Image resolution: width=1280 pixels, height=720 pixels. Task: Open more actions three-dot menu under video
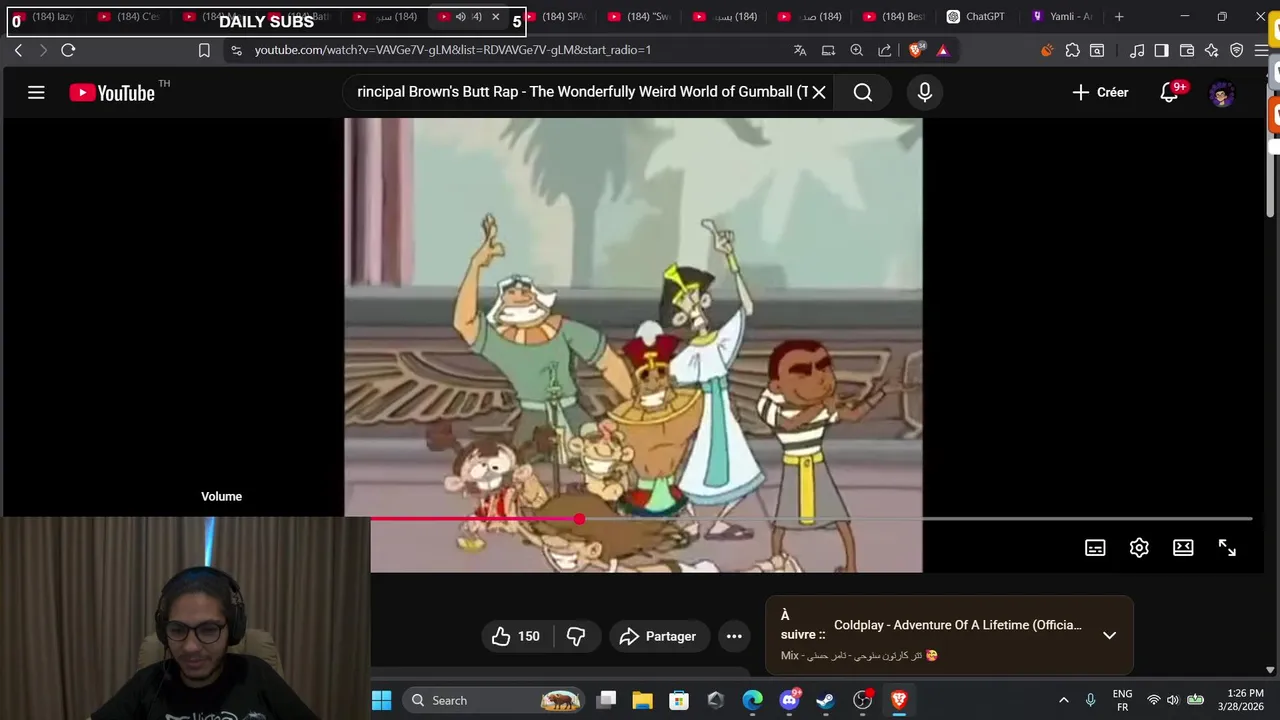[734, 636]
